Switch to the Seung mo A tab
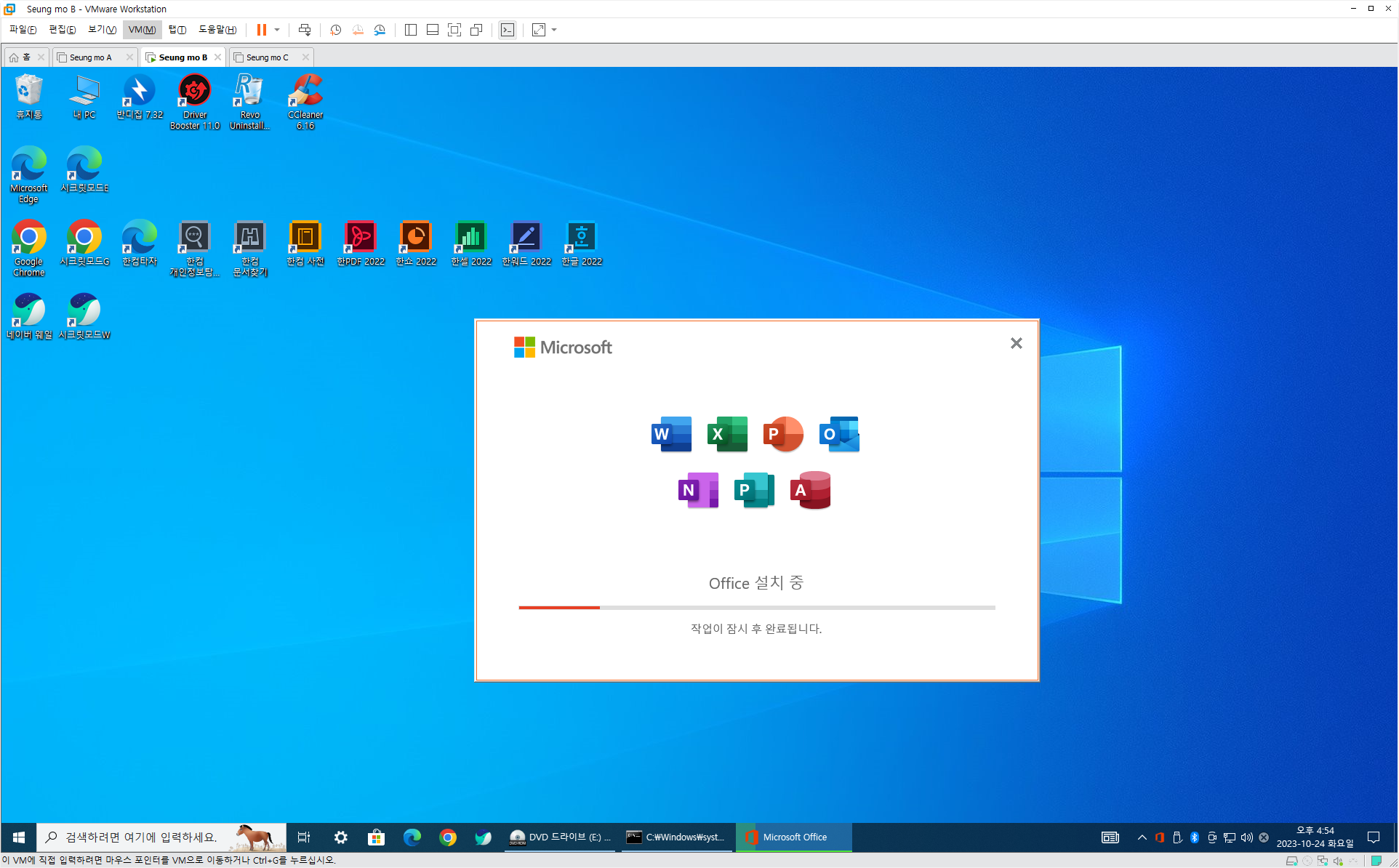Viewport: 1399px width, 868px height. tap(90, 57)
